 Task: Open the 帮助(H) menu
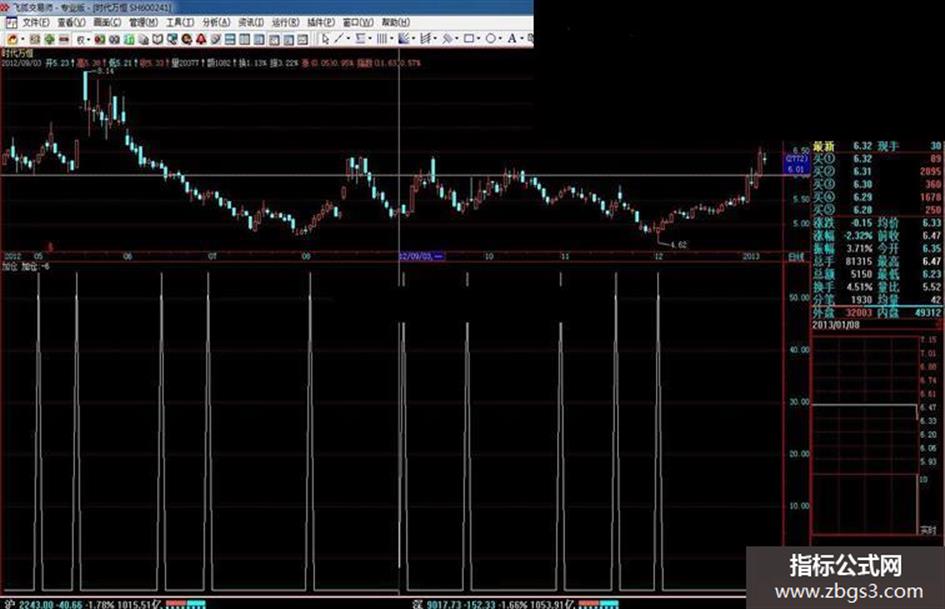[x=396, y=22]
